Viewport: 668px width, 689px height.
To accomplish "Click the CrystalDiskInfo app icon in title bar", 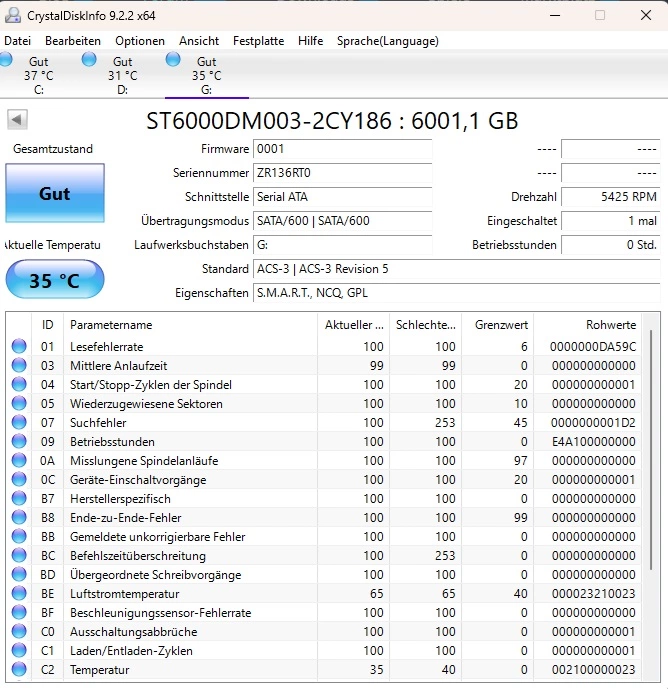I will coord(13,15).
